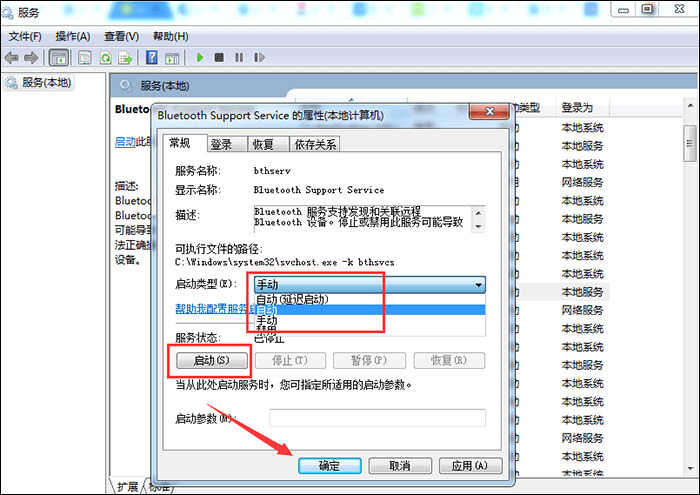Screen dimensions: 700x495
Task: Switch to the 依存关系 tab
Action: (x=315, y=144)
